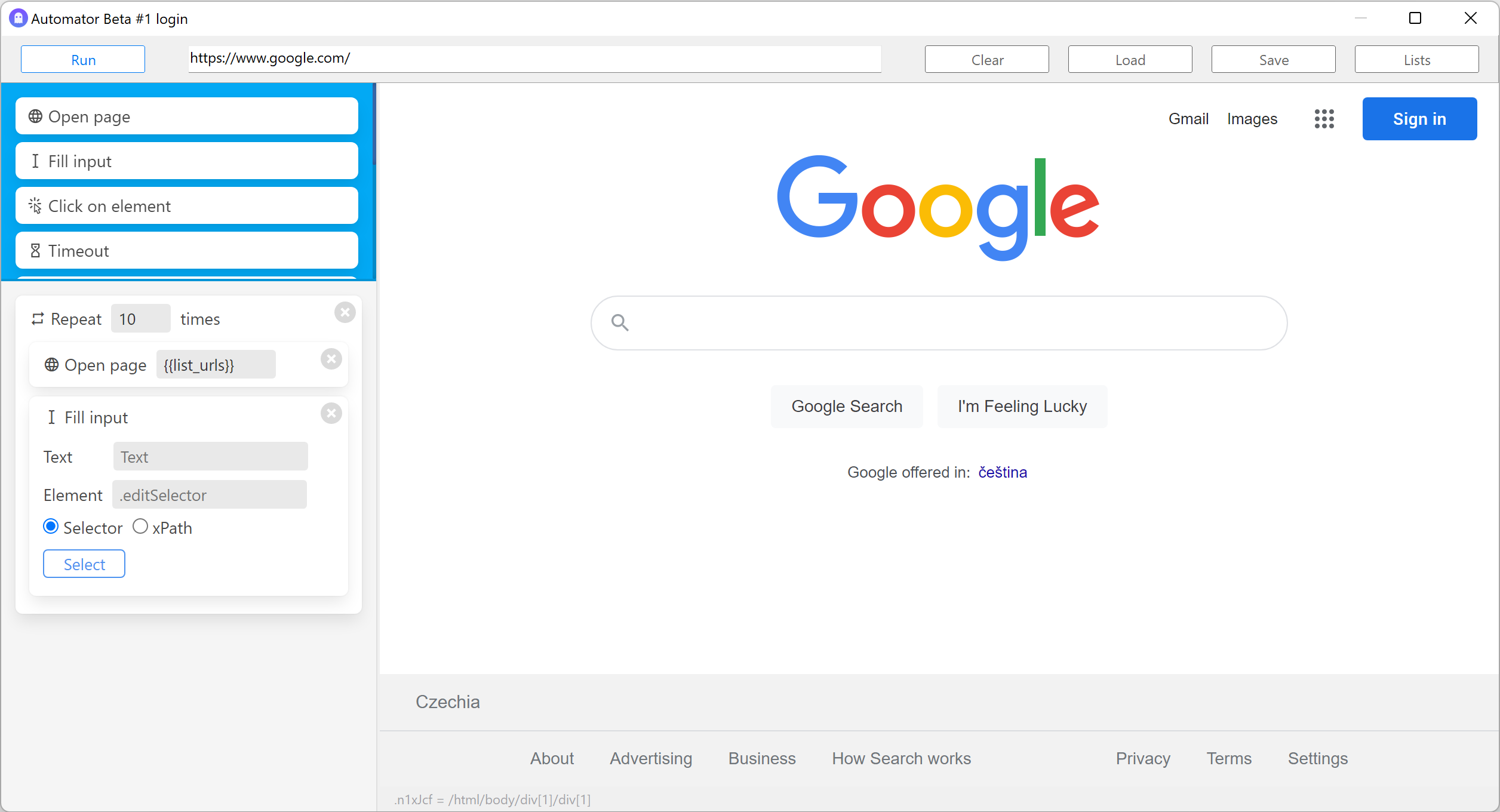Remove the Open page step with its X
The image size is (1500, 812).
click(331, 359)
